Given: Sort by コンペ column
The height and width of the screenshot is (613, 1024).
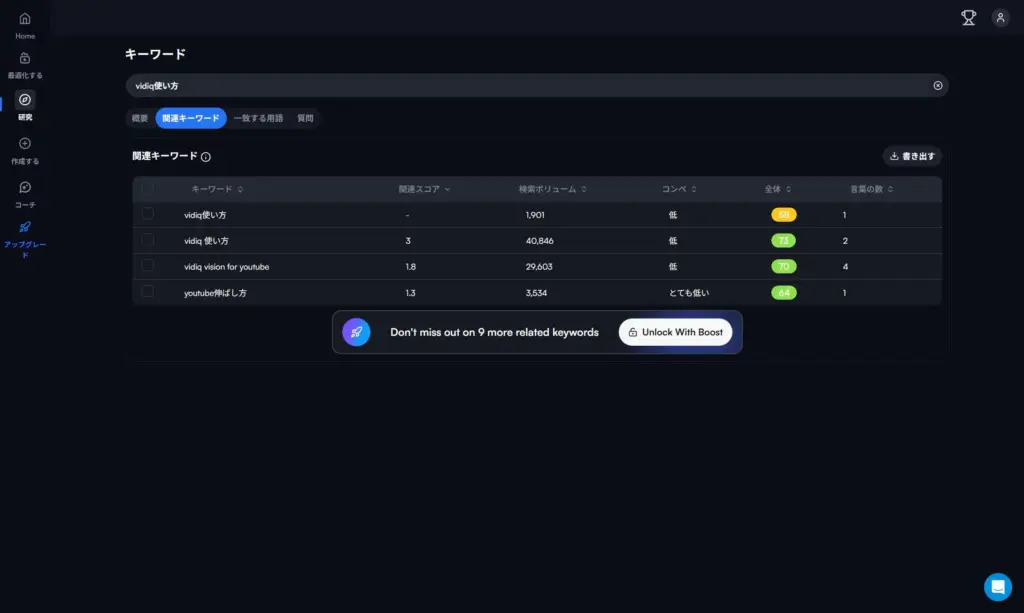Looking at the screenshot, I should [679, 189].
